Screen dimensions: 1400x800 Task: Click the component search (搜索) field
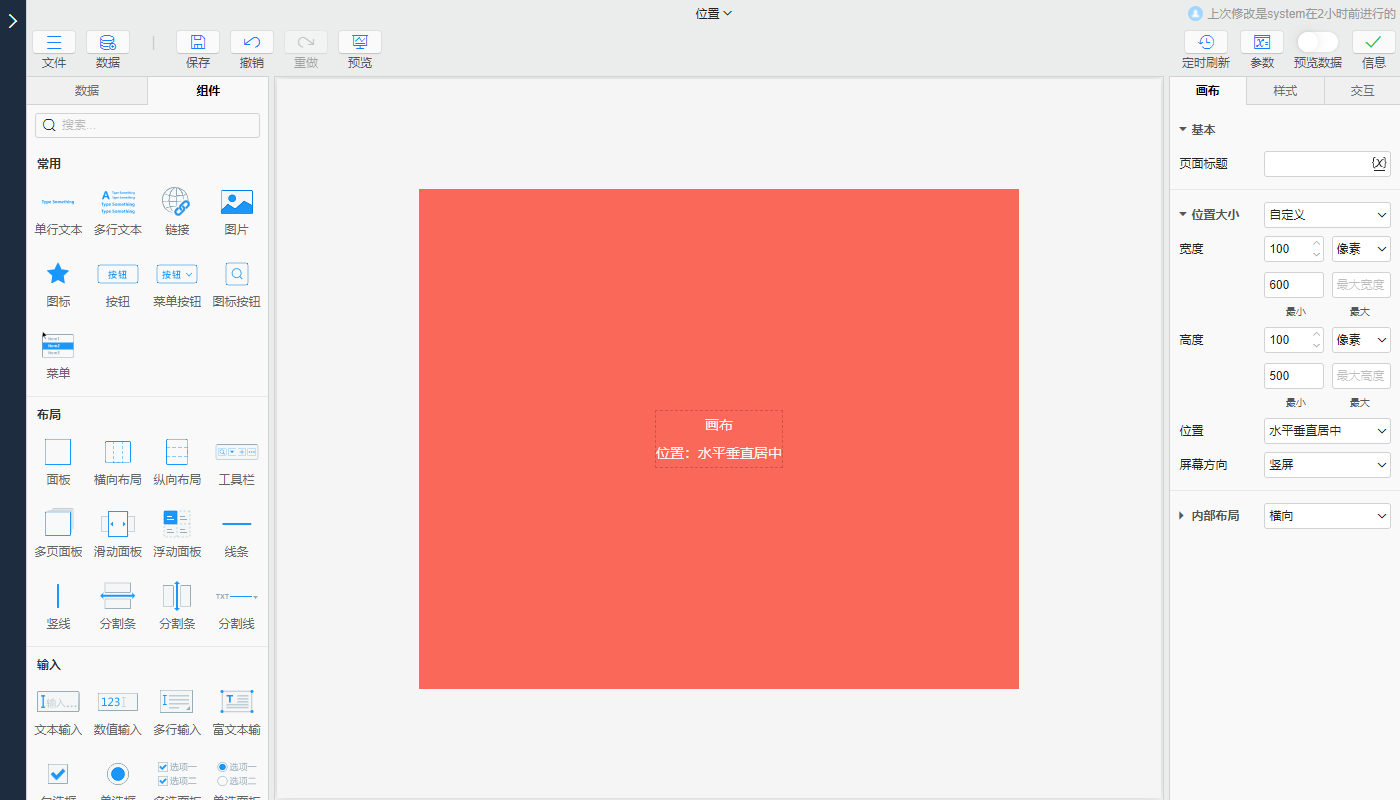(x=148, y=125)
